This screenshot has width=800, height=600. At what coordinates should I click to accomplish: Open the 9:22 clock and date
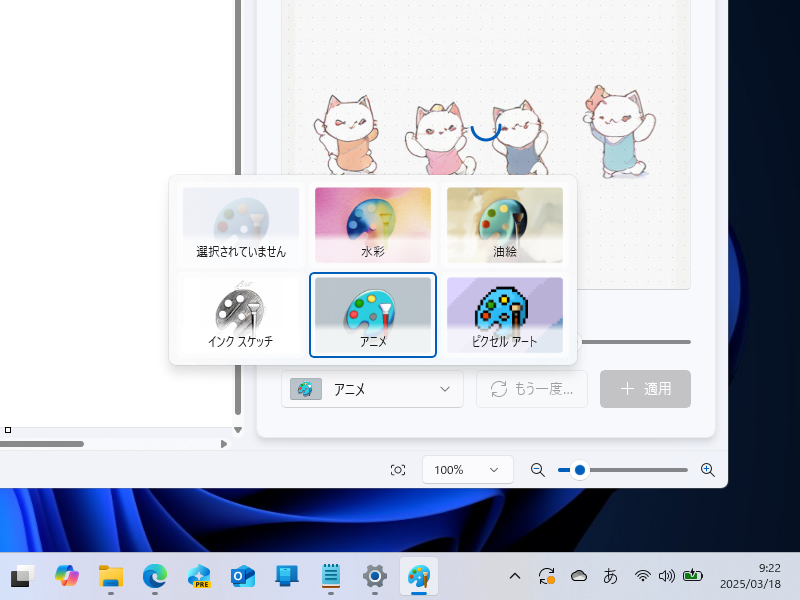pos(750,576)
